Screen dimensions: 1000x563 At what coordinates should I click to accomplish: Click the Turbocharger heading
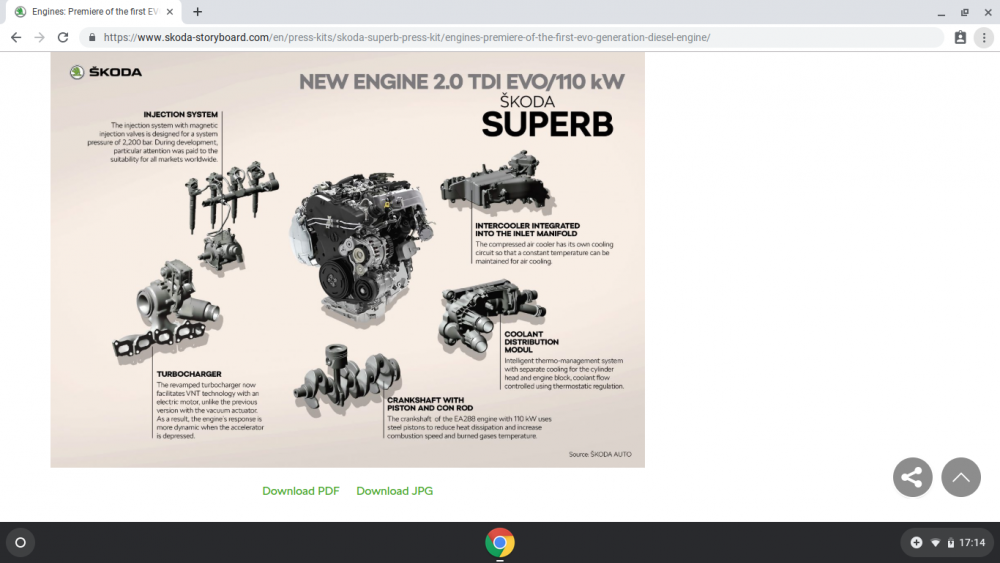189,374
